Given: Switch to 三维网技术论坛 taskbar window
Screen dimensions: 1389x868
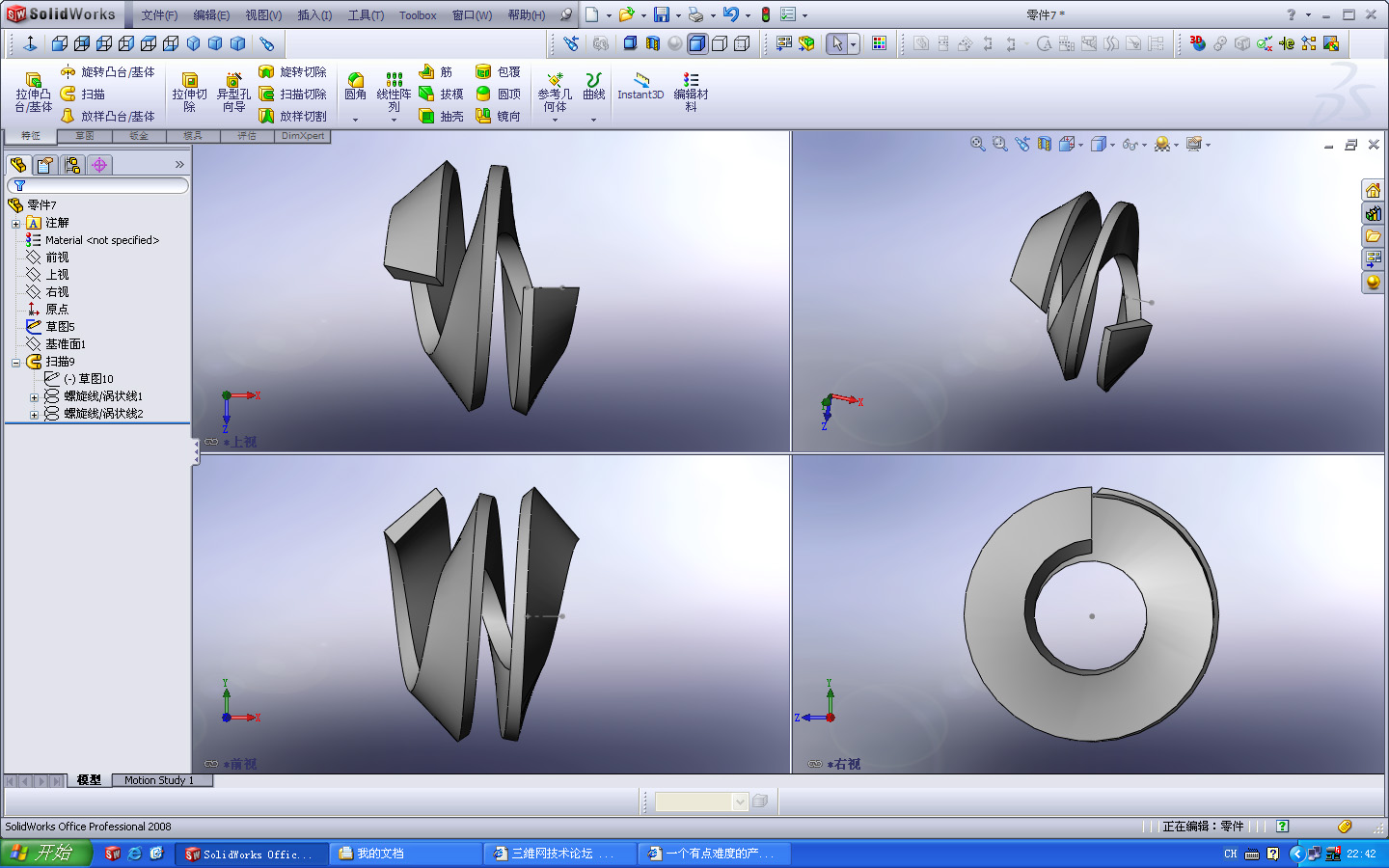Looking at the screenshot, I should click(x=559, y=854).
